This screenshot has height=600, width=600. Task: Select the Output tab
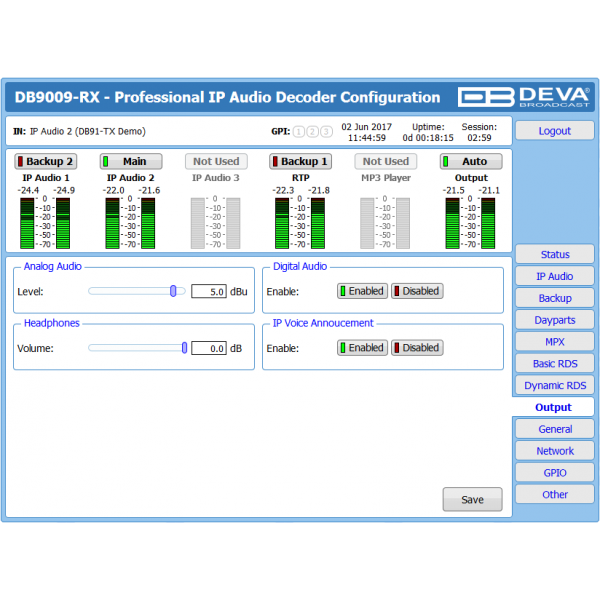coord(553,407)
